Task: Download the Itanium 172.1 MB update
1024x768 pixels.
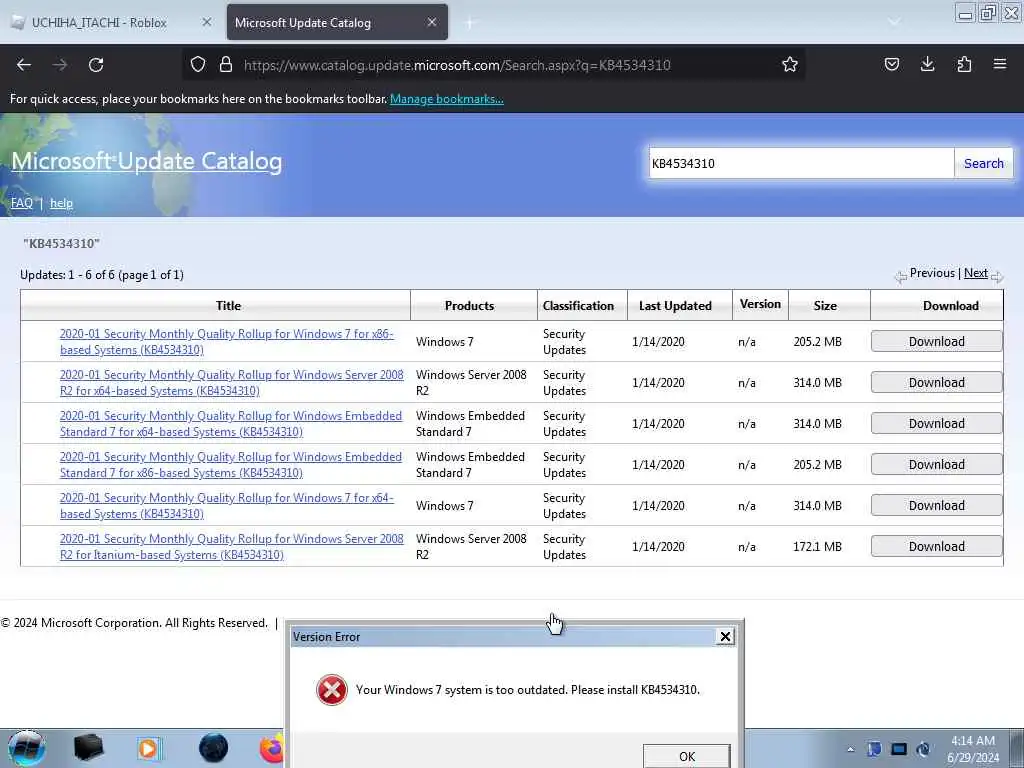Action: click(936, 547)
